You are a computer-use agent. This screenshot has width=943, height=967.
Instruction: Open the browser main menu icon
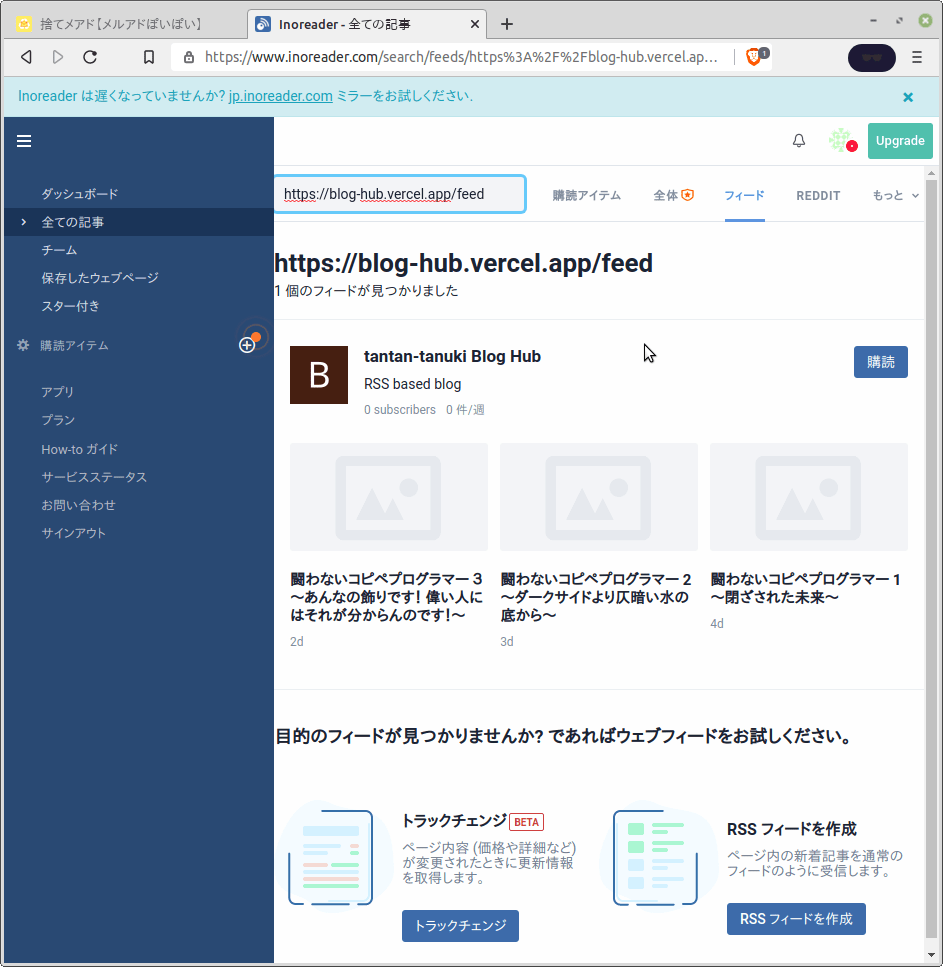point(917,57)
